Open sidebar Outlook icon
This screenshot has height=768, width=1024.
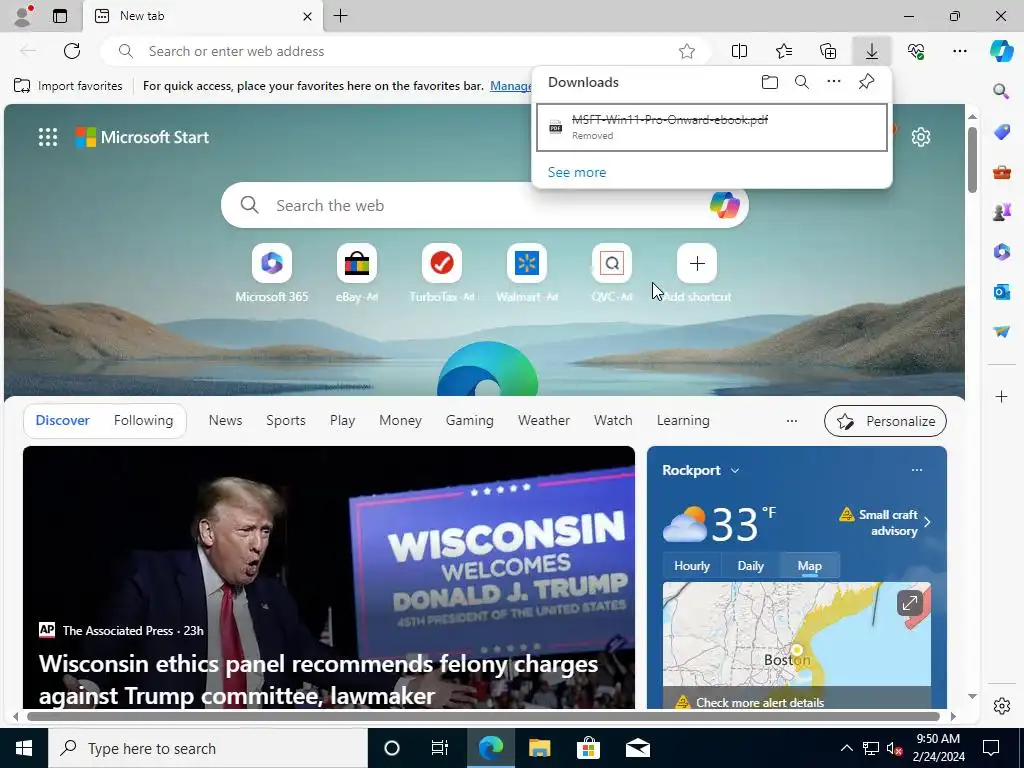tap(1001, 291)
